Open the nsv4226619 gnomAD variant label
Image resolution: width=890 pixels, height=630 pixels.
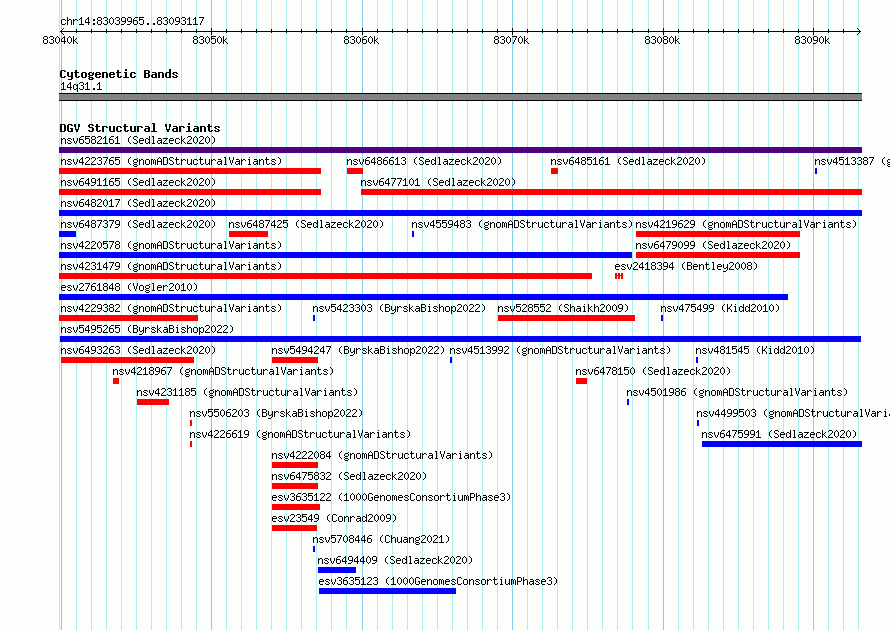[300, 434]
